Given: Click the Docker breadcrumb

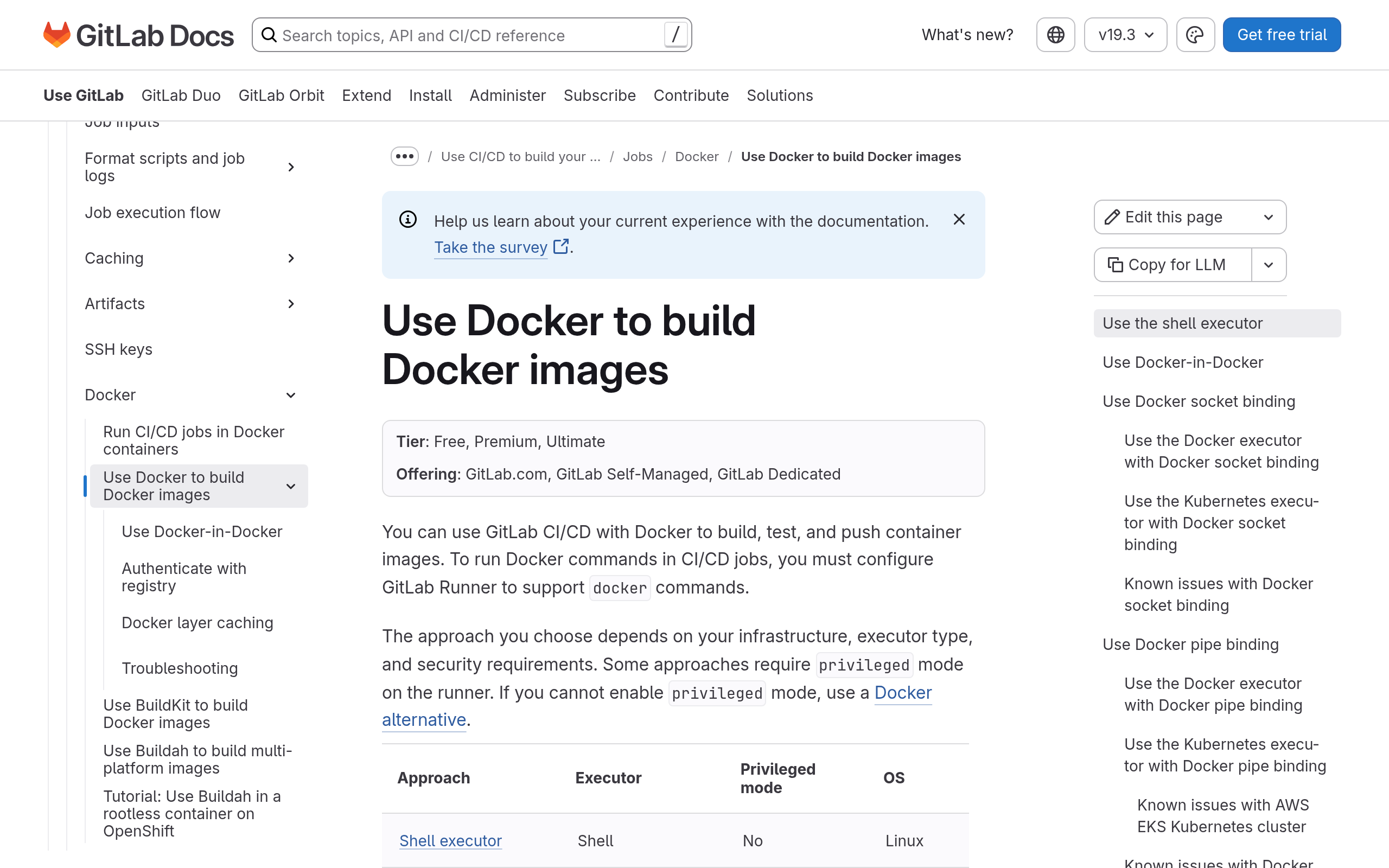Looking at the screenshot, I should (697, 157).
